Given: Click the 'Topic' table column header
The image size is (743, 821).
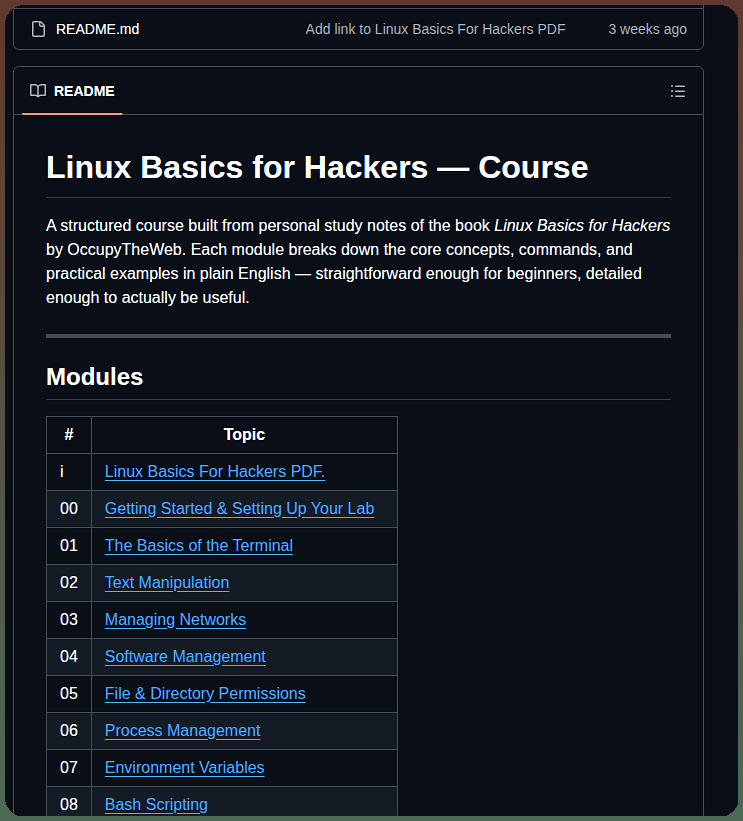Looking at the screenshot, I should pyautogui.click(x=244, y=435).
